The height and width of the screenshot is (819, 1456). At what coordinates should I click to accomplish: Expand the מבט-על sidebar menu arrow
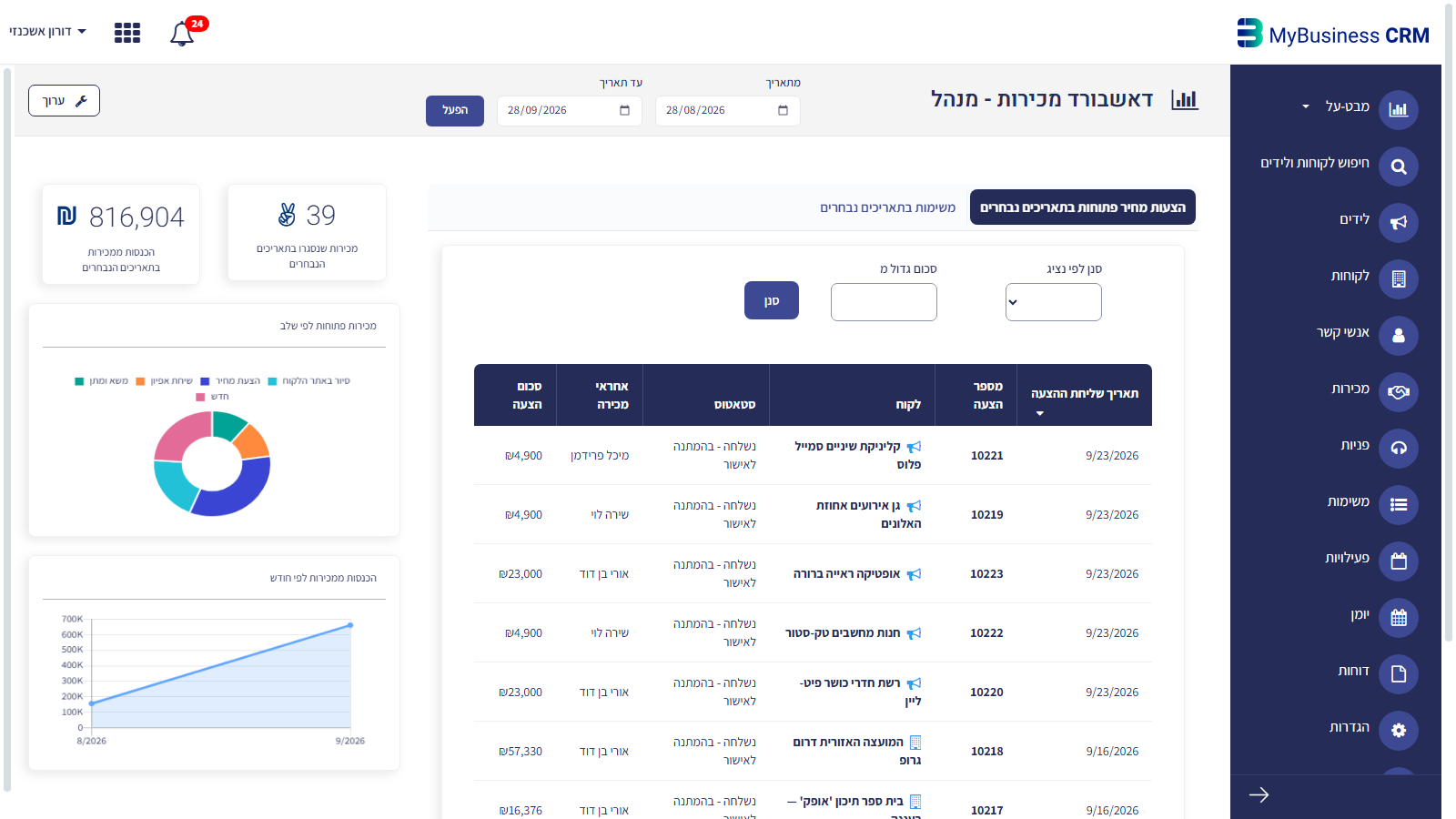[1306, 106]
